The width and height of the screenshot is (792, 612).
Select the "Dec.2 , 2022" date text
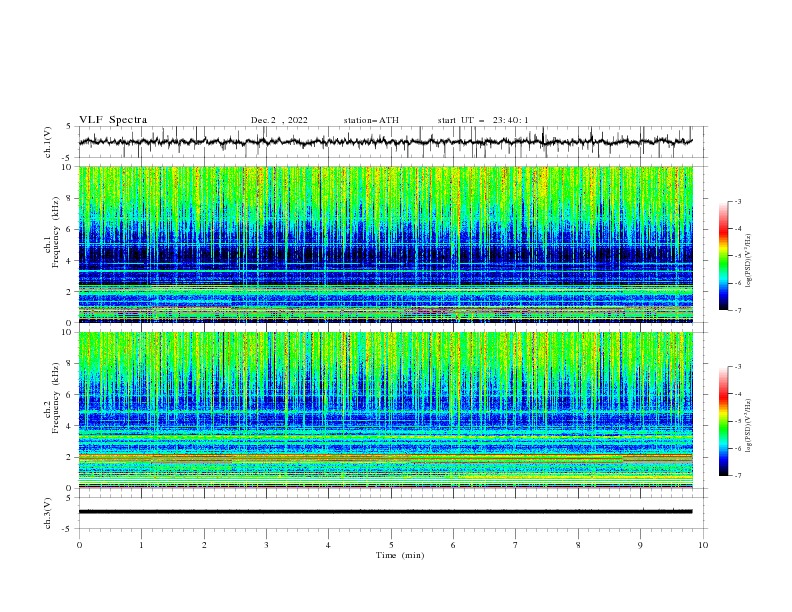(279, 120)
